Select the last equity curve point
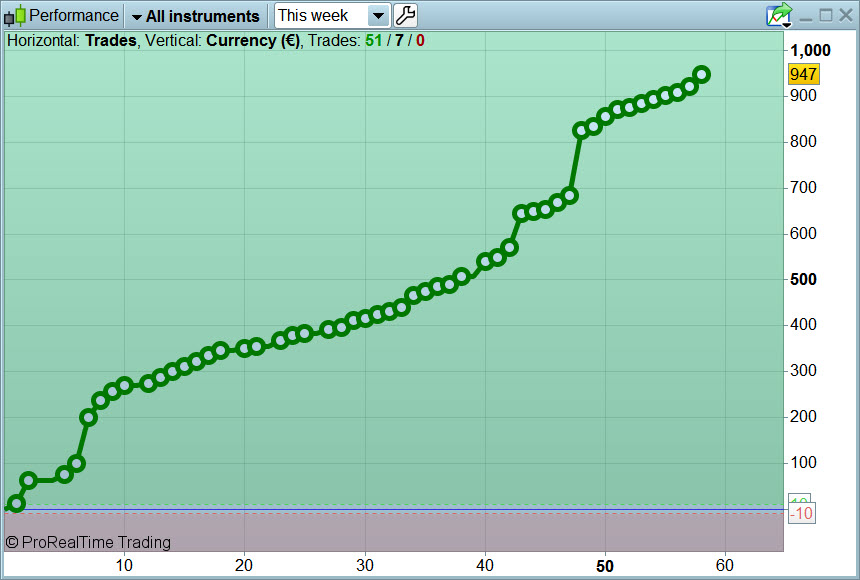The height and width of the screenshot is (580, 860). (701, 74)
